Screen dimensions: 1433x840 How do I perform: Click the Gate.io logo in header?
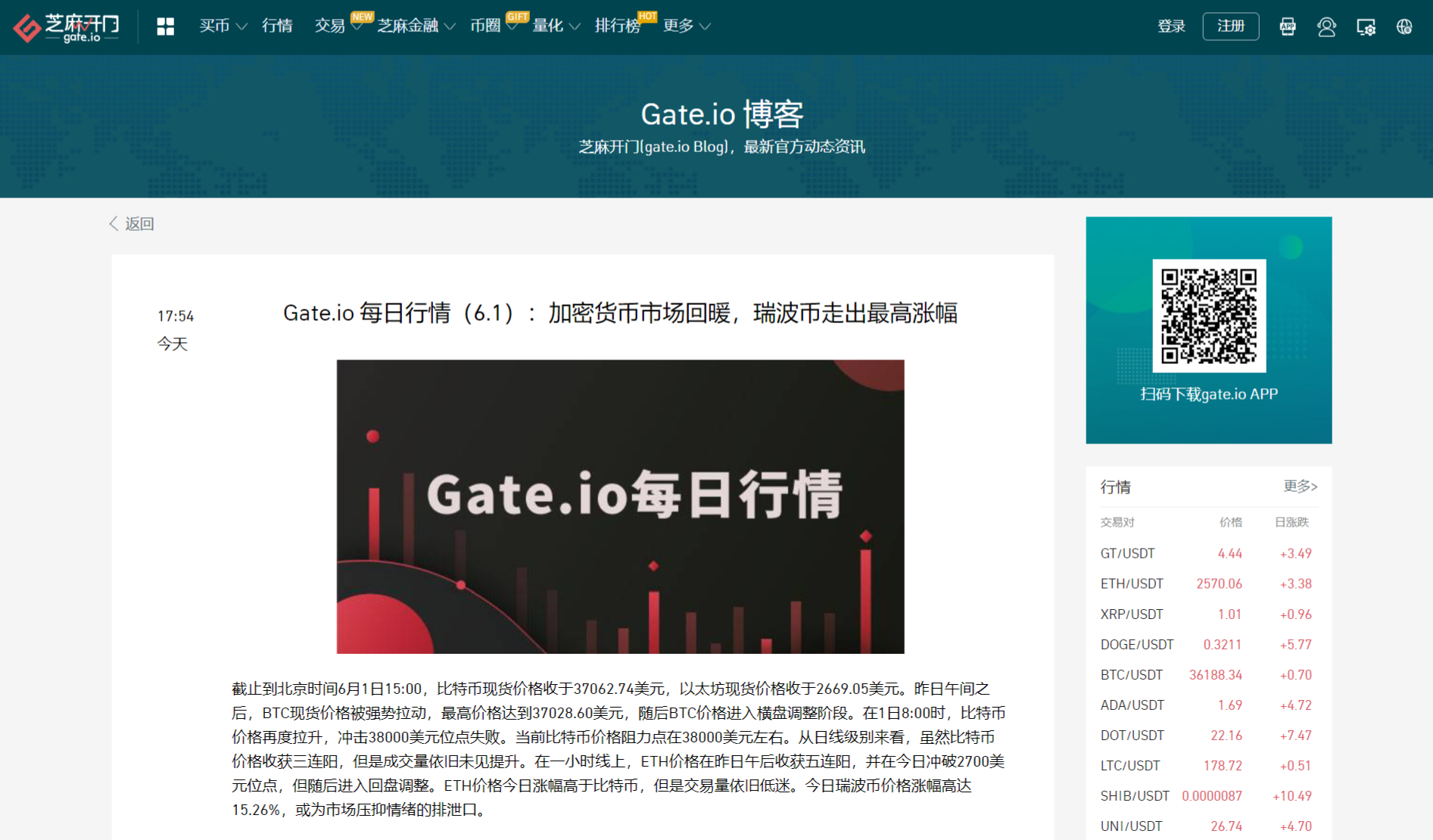pyautogui.click(x=67, y=27)
